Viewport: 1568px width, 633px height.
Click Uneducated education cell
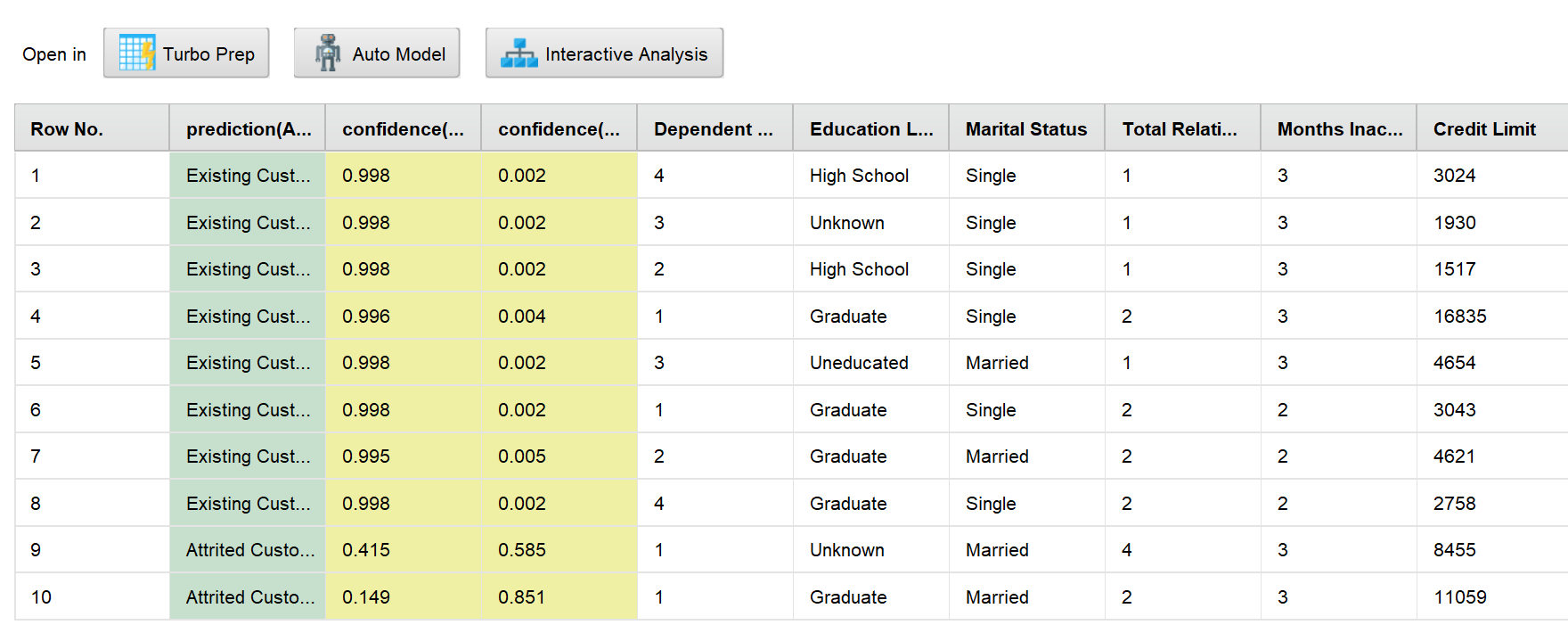871,363
